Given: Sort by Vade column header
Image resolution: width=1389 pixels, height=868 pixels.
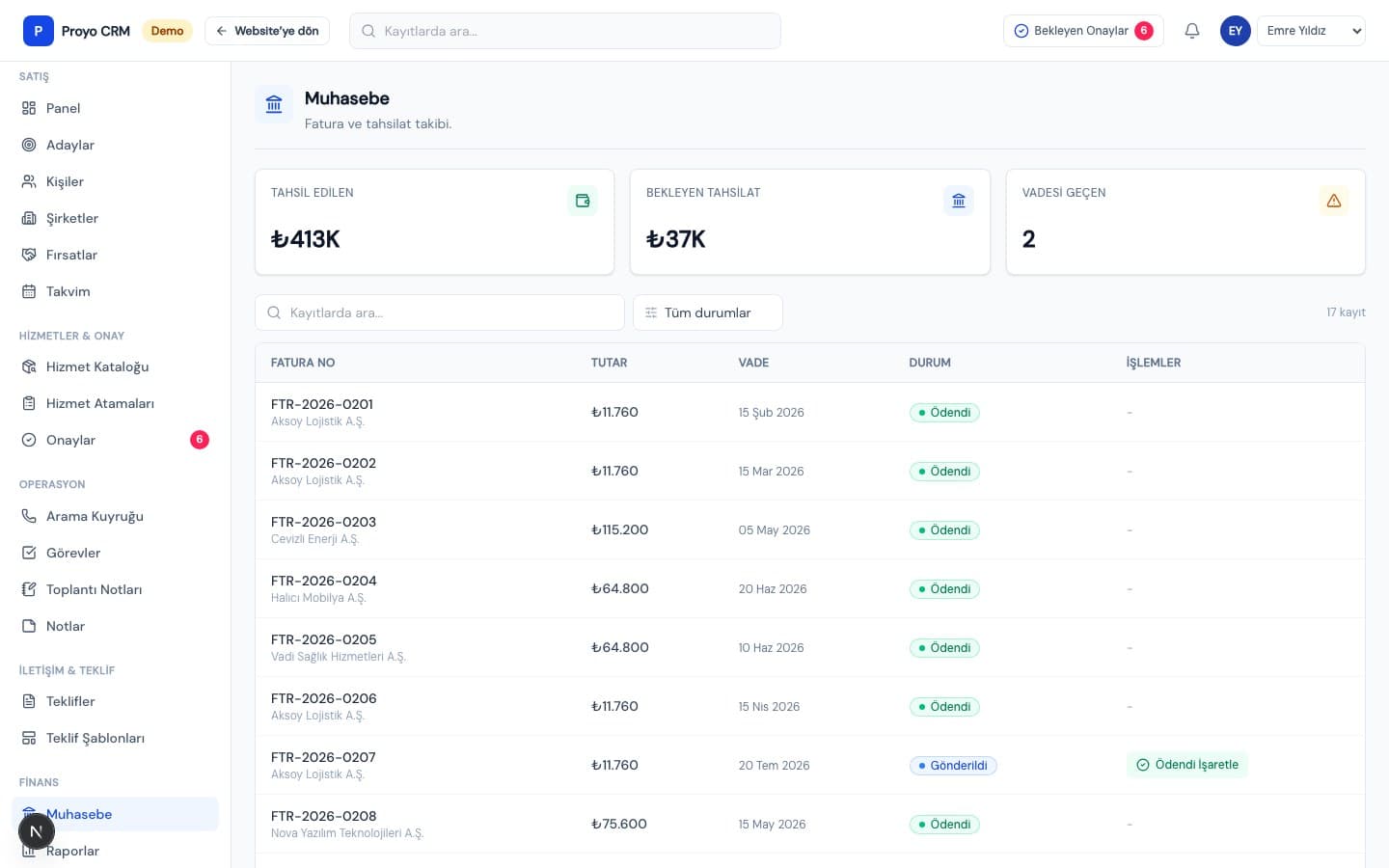Looking at the screenshot, I should click(753, 363).
